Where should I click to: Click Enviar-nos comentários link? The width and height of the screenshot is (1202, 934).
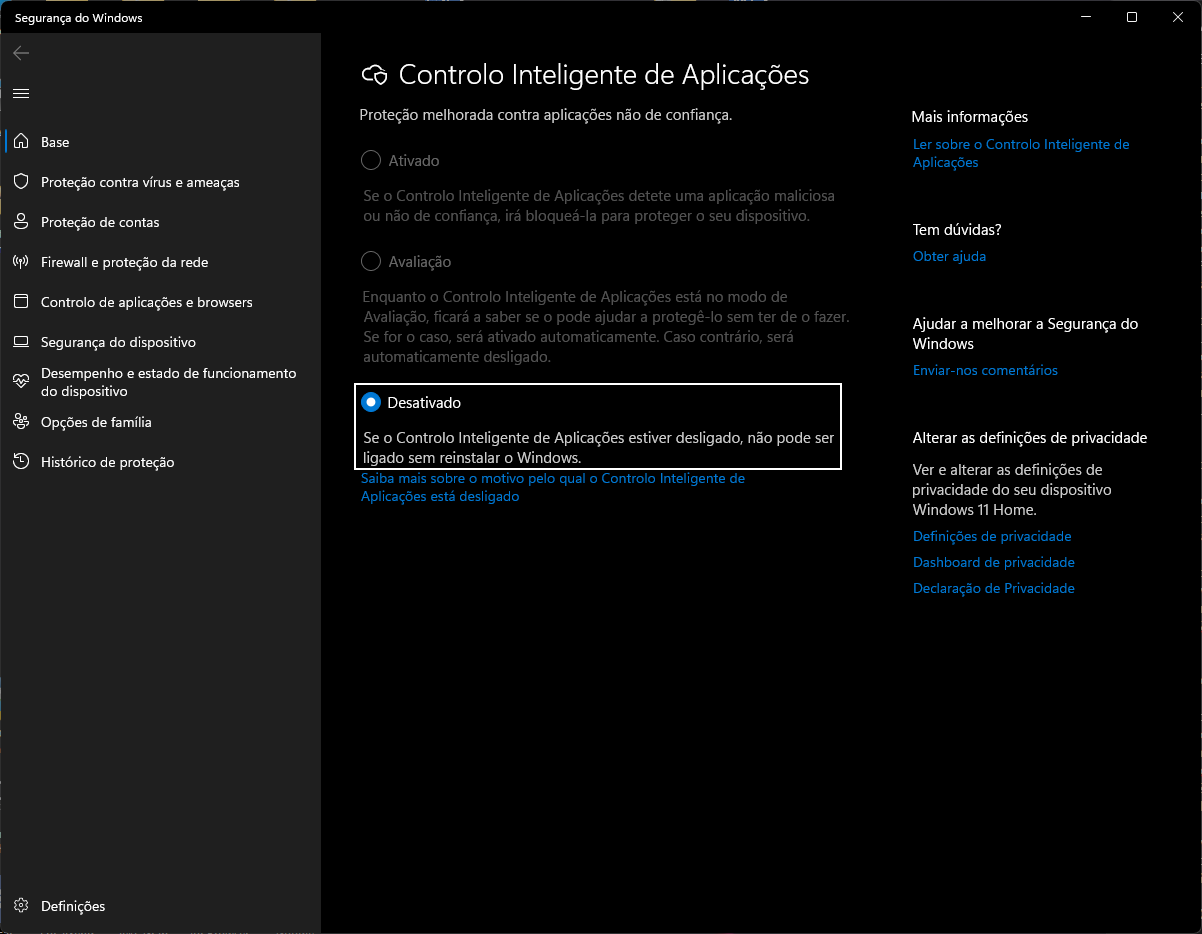[x=985, y=370]
